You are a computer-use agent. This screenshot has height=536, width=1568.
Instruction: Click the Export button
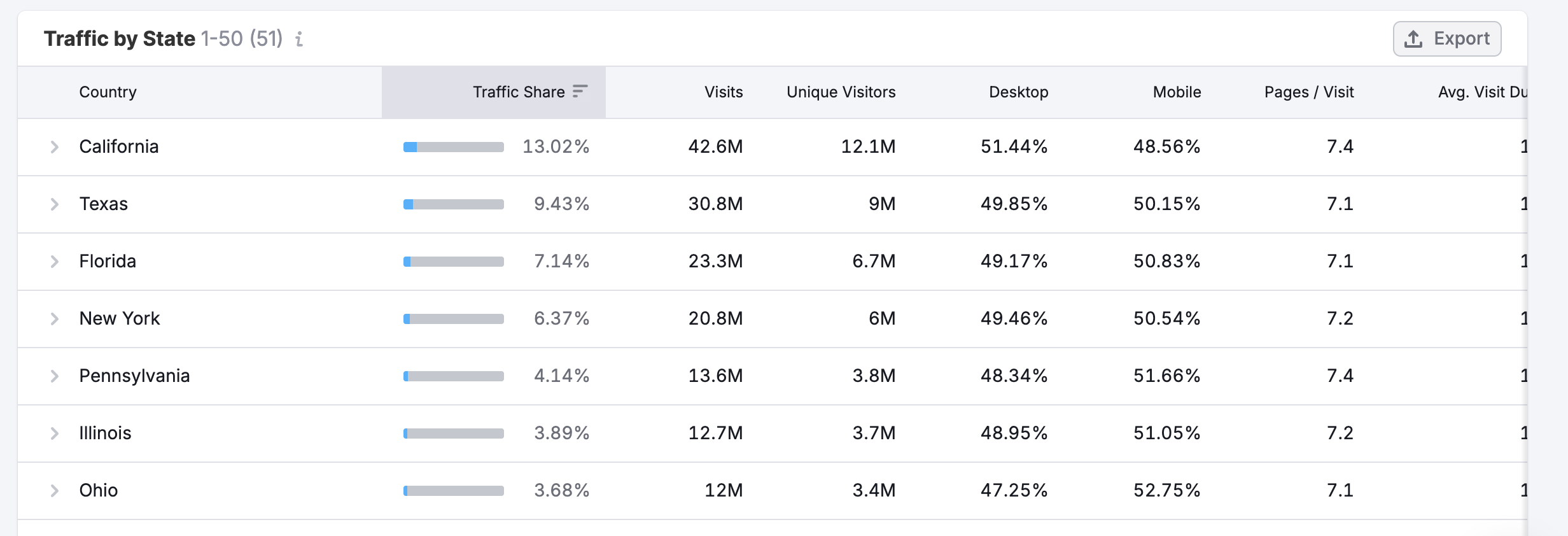point(1447,39)
